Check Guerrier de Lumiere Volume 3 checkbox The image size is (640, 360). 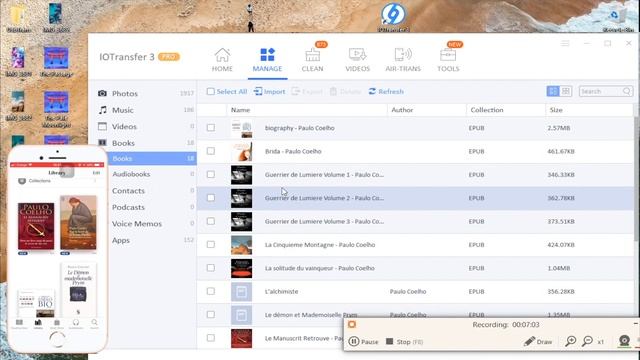211,221
